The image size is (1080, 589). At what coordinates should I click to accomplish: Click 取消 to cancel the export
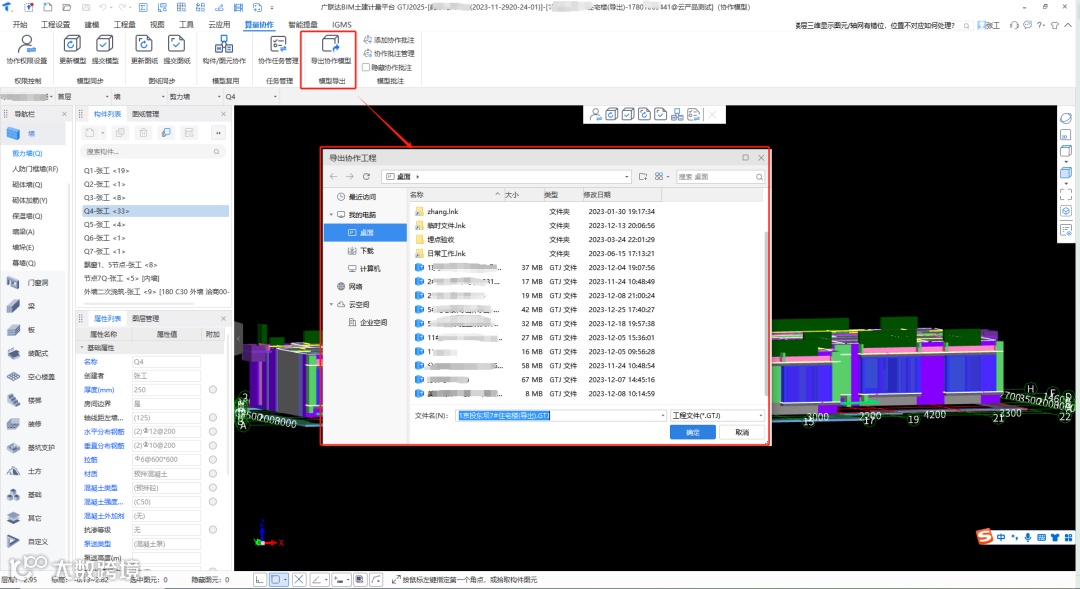pyautogui.click(x=742, y=432)
